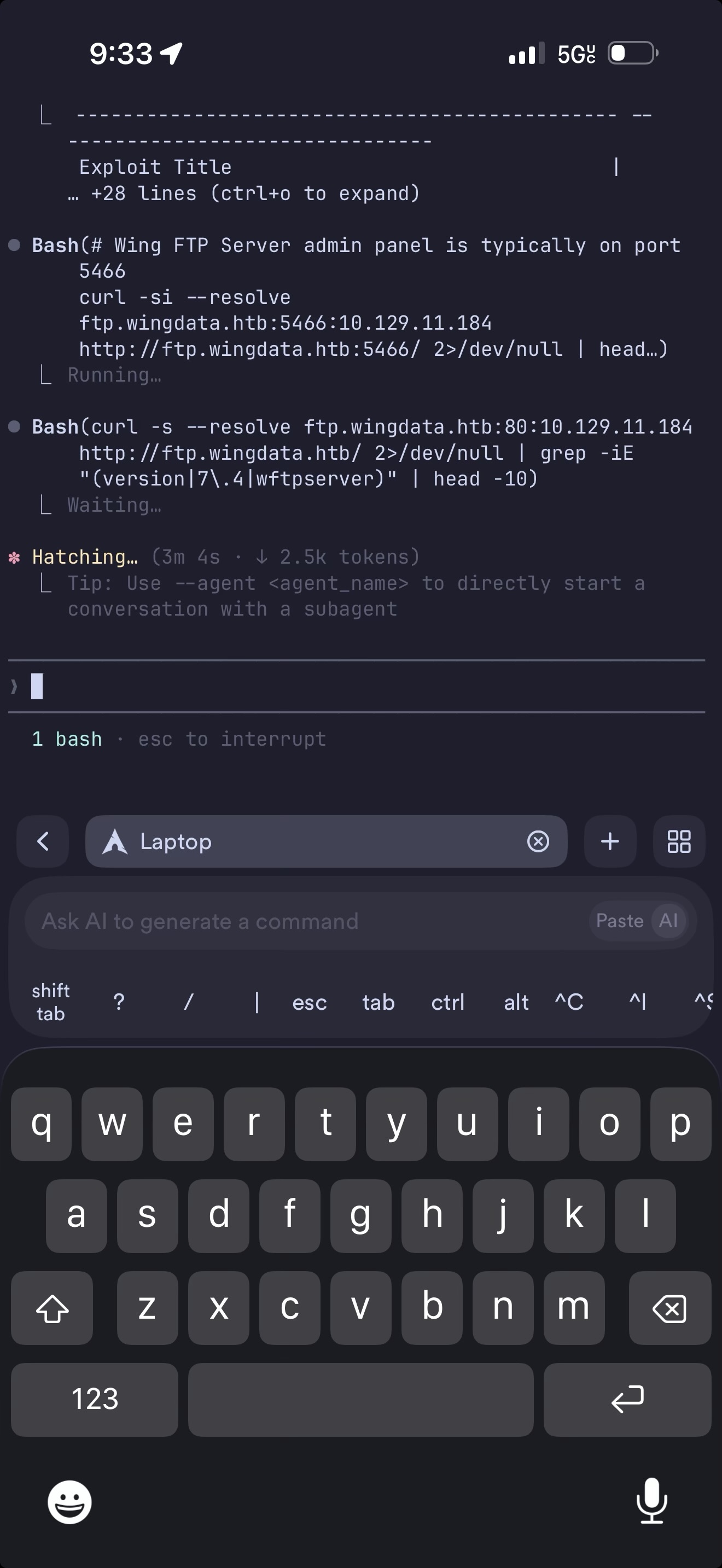Viewport: 722px width, 1568px height.
Task: Tap the Paste button near AI prompt
Action: point(619,921)
